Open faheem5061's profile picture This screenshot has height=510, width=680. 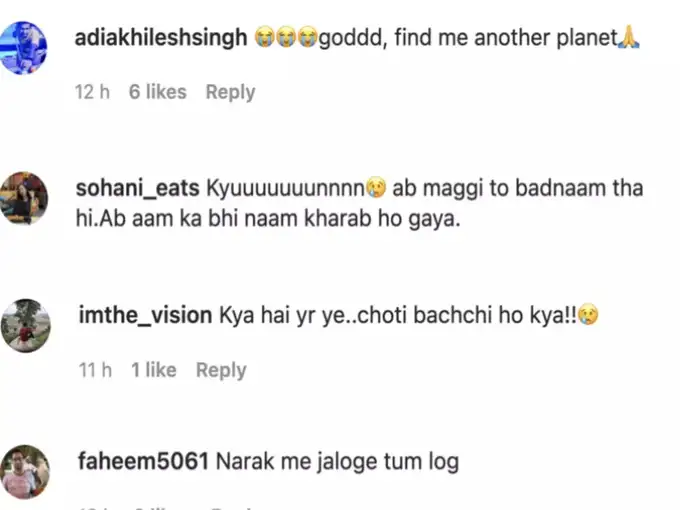[x=24, y=471]
